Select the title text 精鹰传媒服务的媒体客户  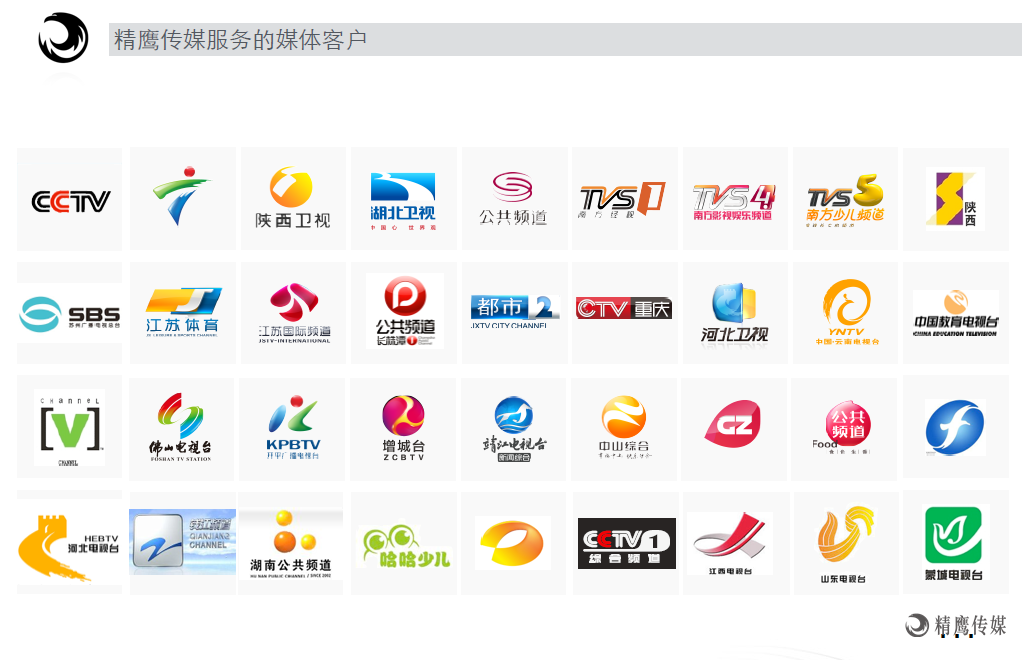pos(241,40)
